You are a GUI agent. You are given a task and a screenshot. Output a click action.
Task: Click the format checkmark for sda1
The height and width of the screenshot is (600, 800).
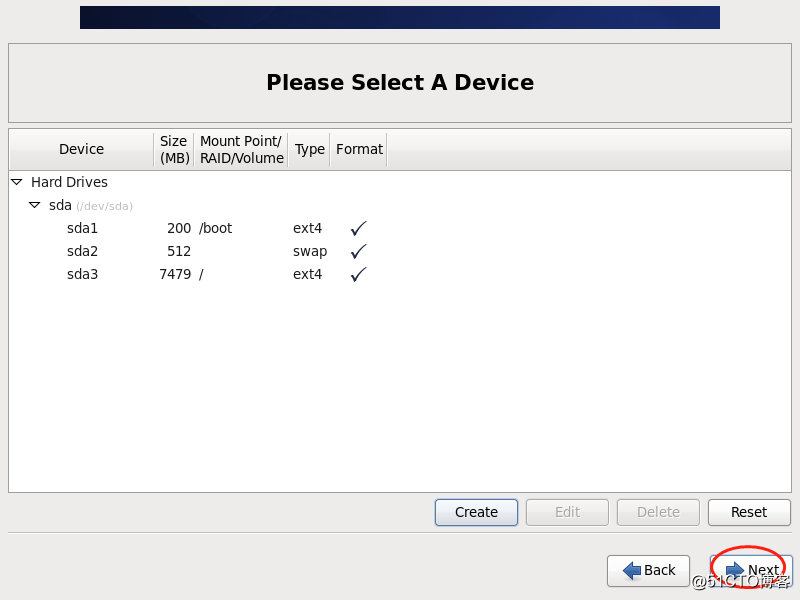point(359,228)
